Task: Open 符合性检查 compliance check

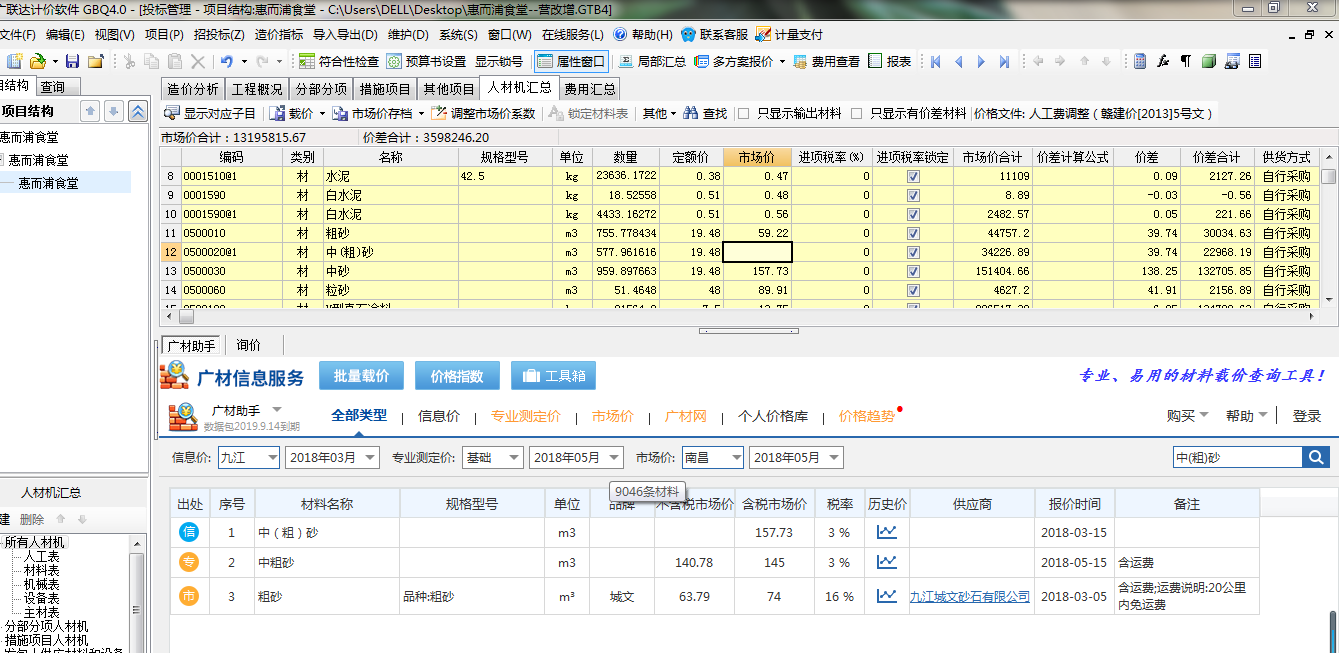Action: [339, 61]
